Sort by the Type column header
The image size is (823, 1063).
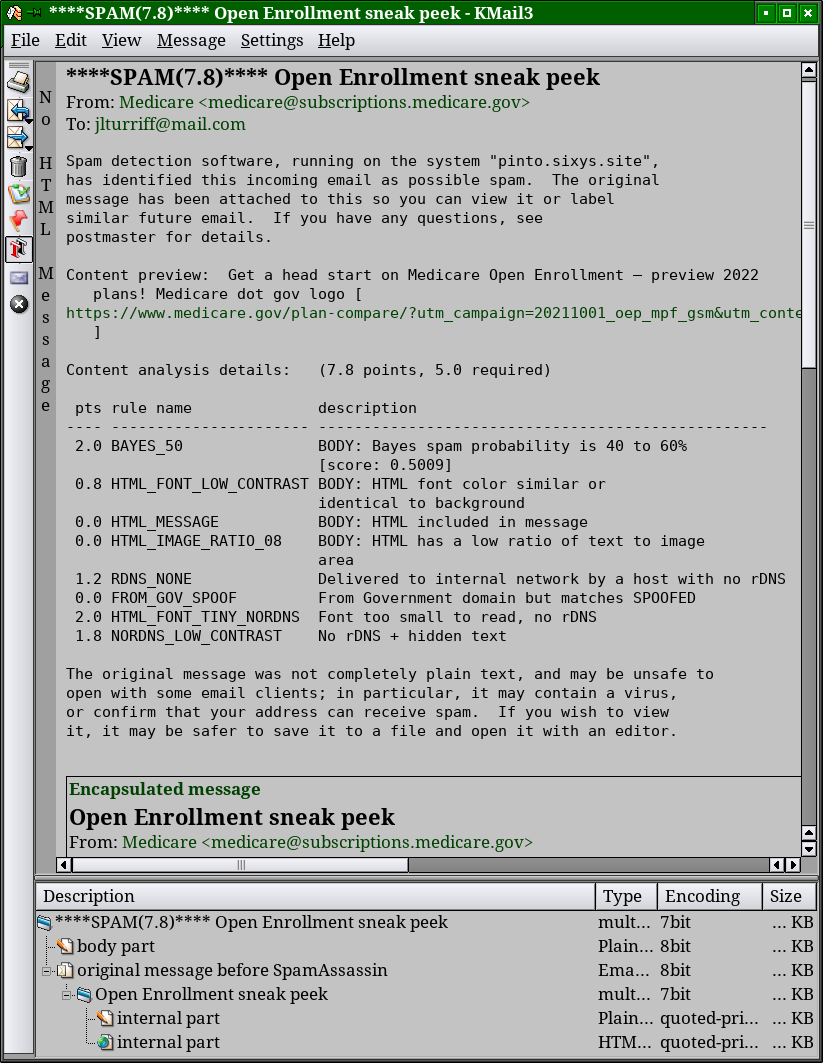point(626,896)
